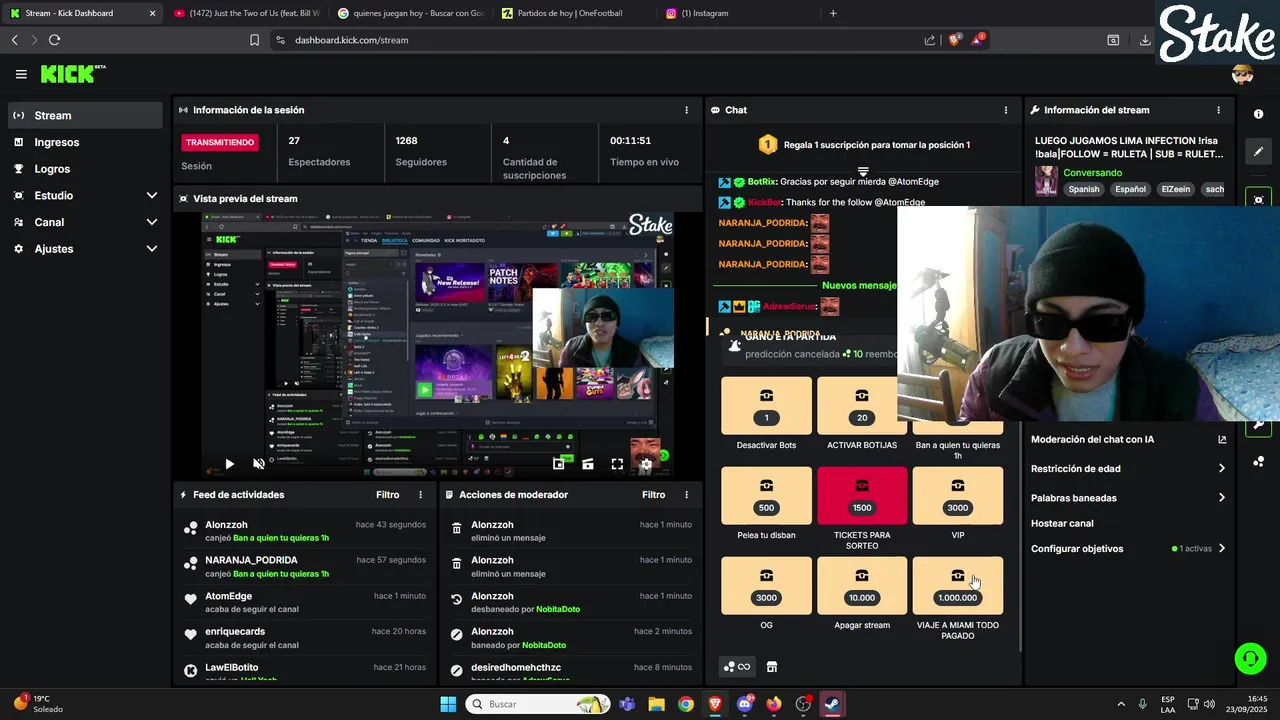Screen dimensions: 1280x720
Task: Toggle picture-in-picture in stream preview
Action: (x=559, y=464)
